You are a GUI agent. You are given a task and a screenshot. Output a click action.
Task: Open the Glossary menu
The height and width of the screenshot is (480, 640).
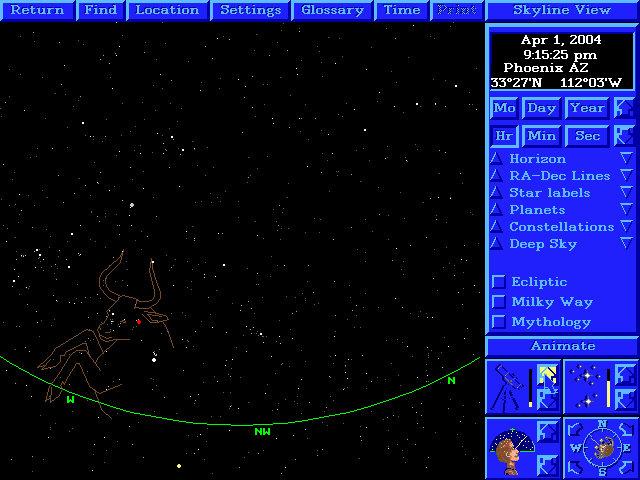click(332, 10)
